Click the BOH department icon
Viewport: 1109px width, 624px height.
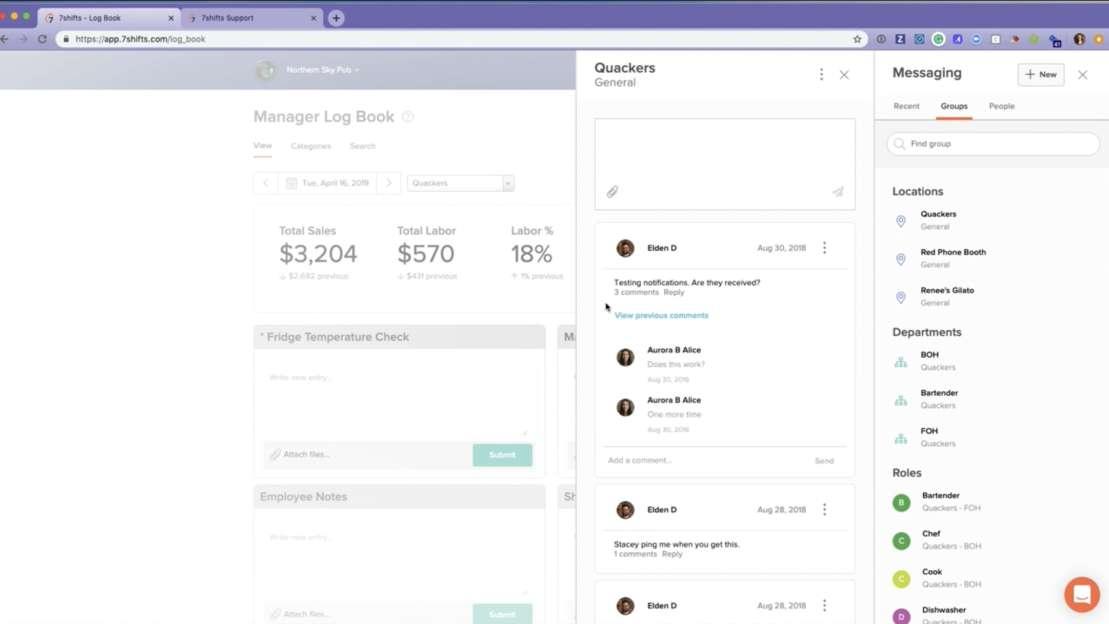click(901, 362)
